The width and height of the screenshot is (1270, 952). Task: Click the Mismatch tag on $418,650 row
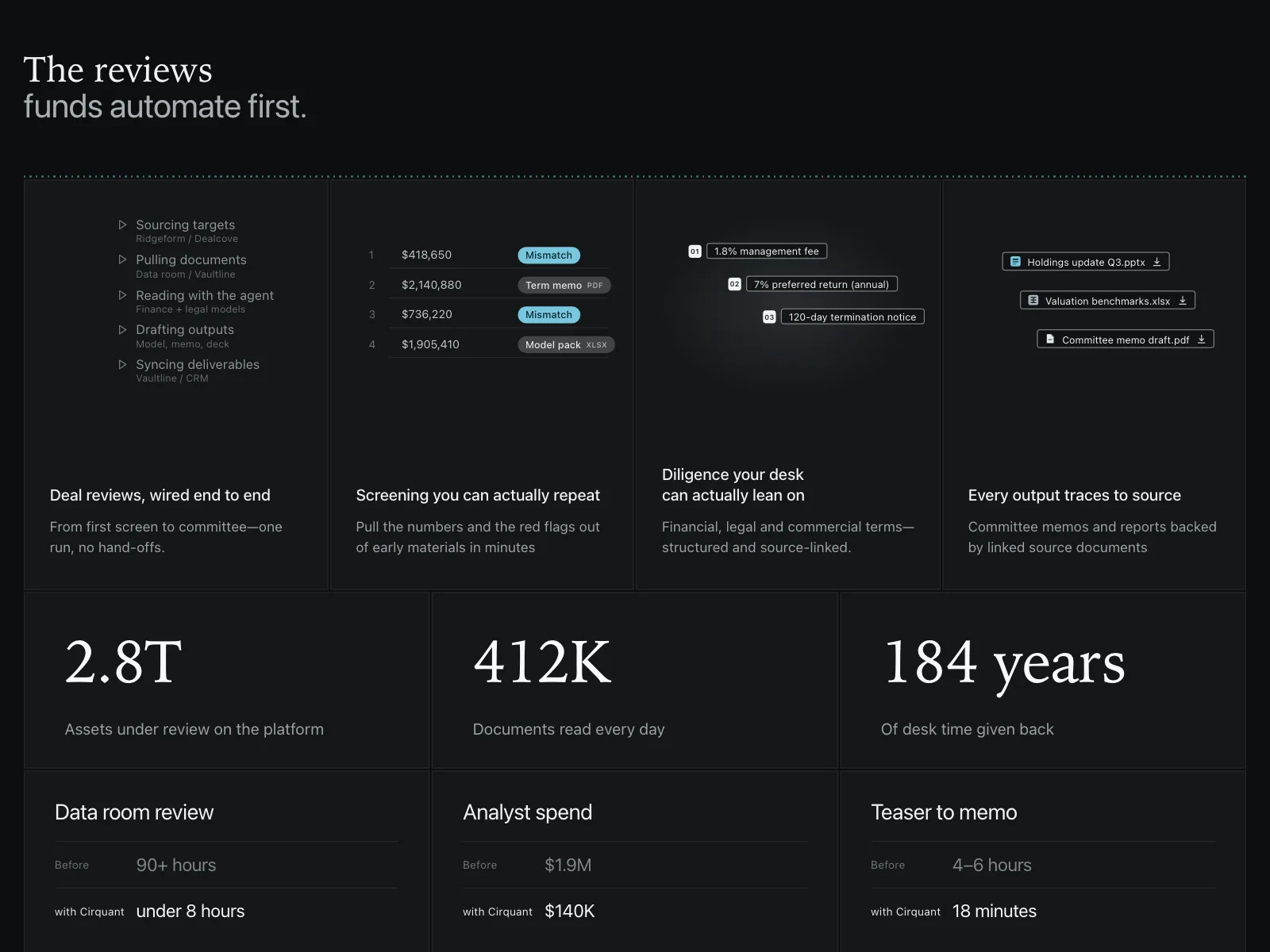pyautogui.click(x=548, y=255)
